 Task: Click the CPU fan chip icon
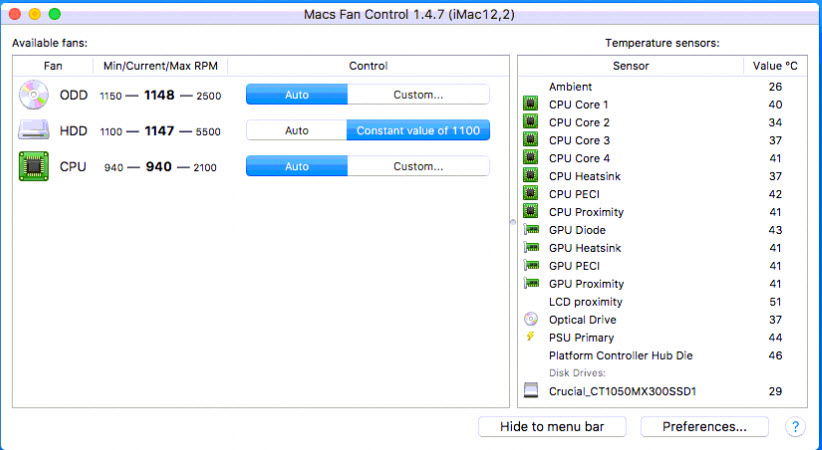tap(34, 166)
